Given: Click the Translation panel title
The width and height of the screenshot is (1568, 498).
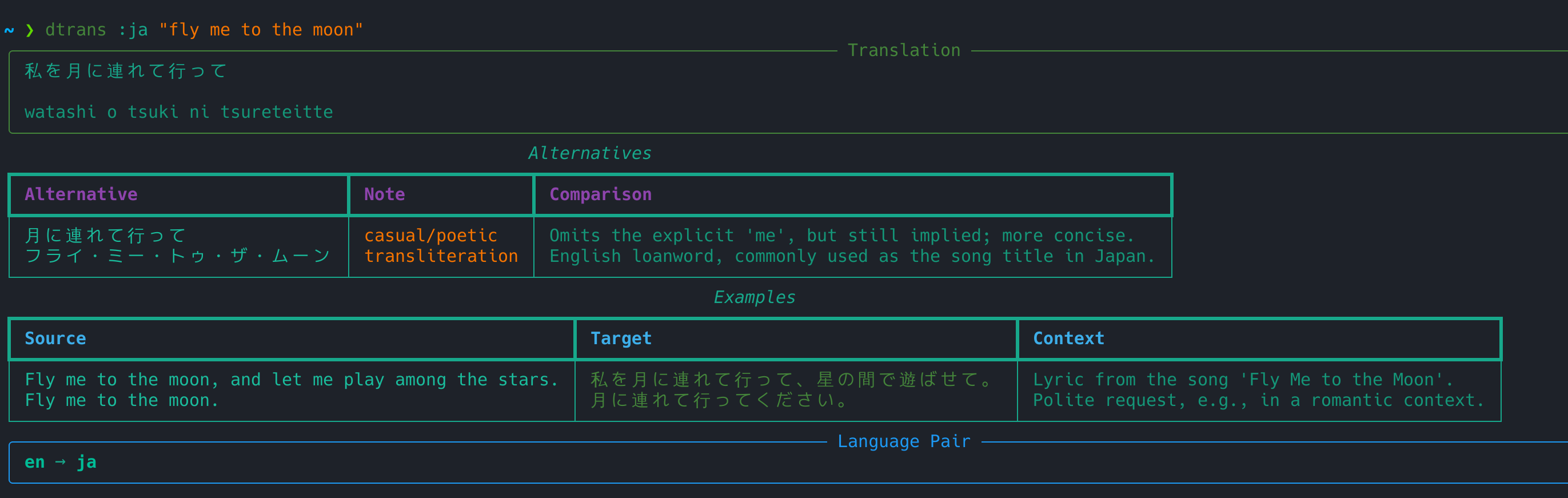Looking at the screenshot, I should [904, 50].
